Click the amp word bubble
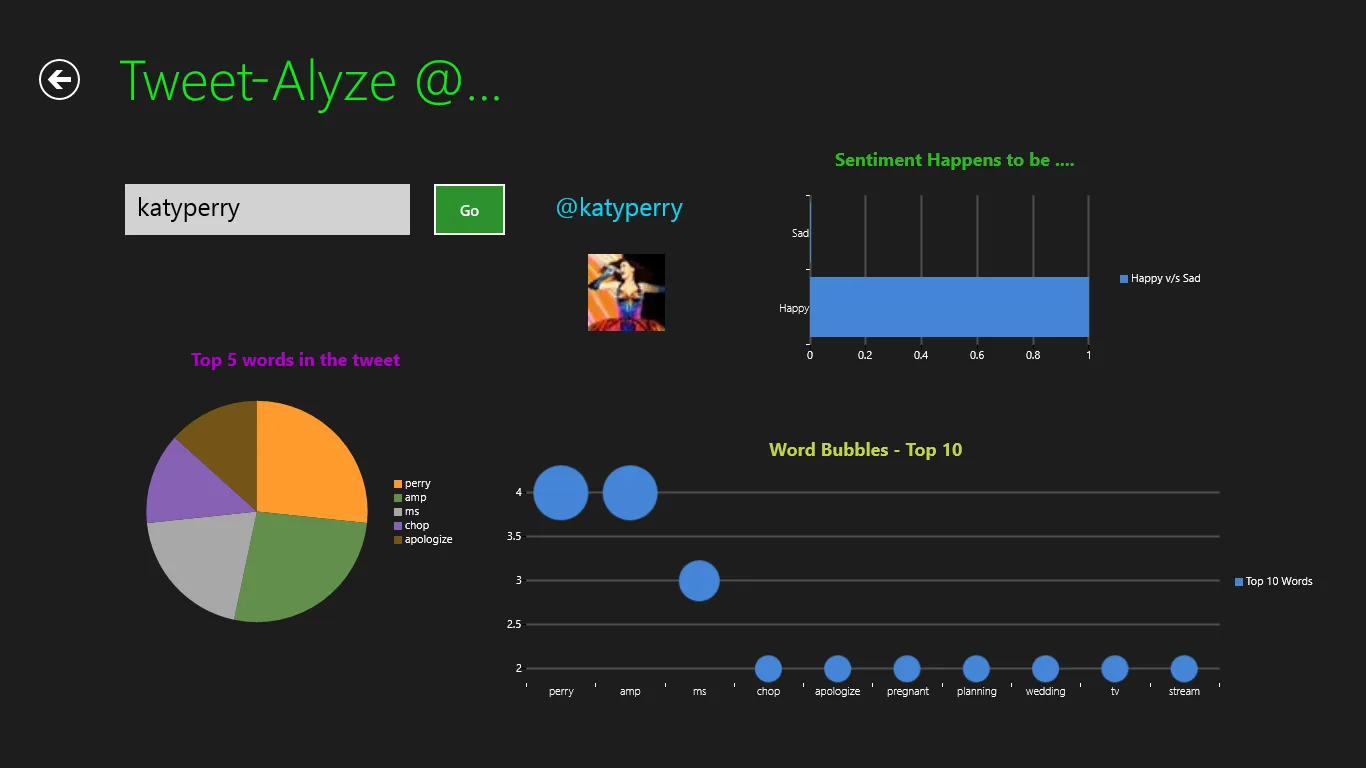 (x=630, y=493)
